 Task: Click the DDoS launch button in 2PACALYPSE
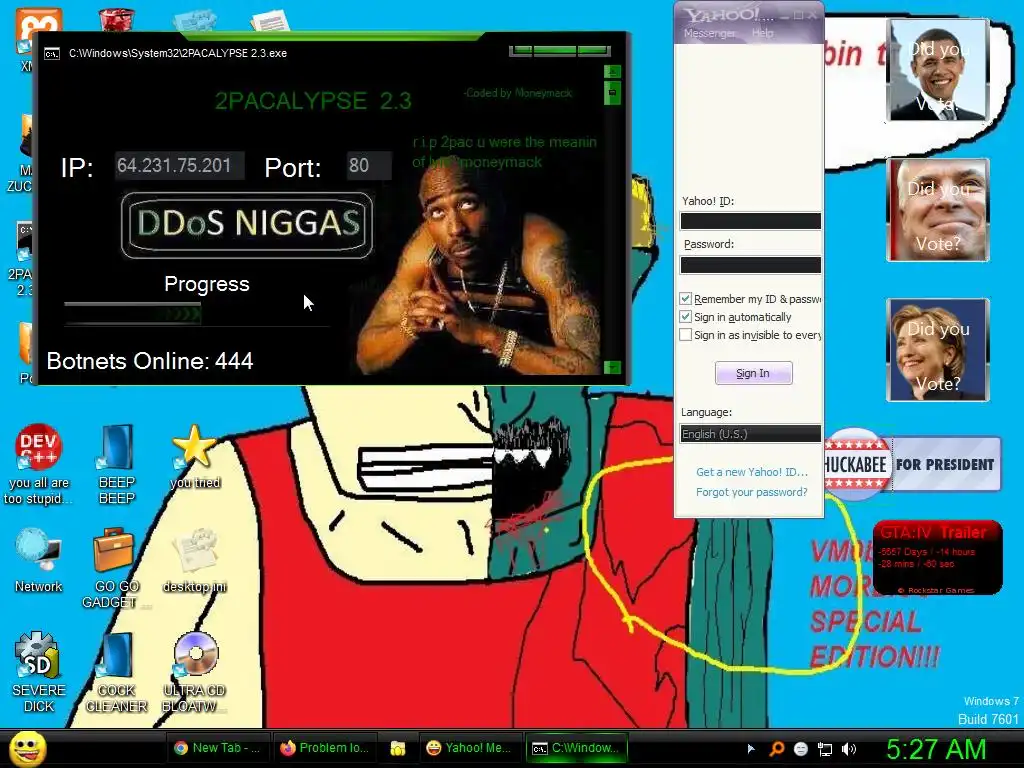247,225
